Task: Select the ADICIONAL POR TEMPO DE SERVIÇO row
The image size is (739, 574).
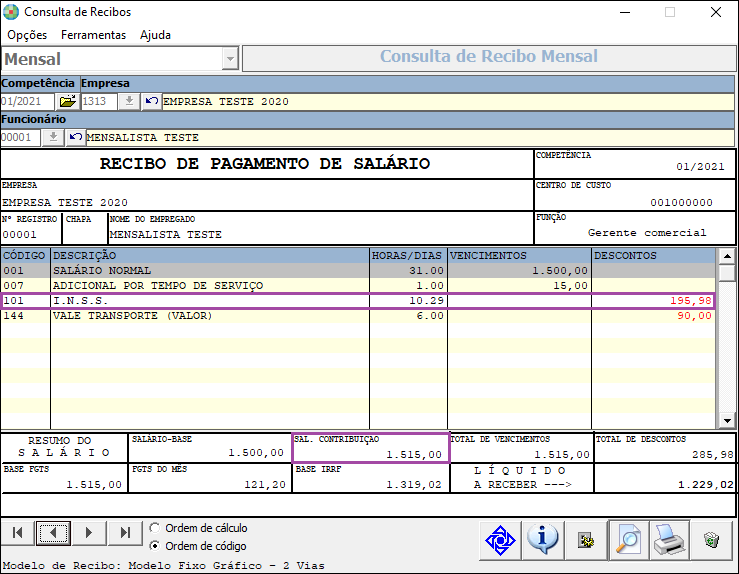Action: (x=358, y=286)
